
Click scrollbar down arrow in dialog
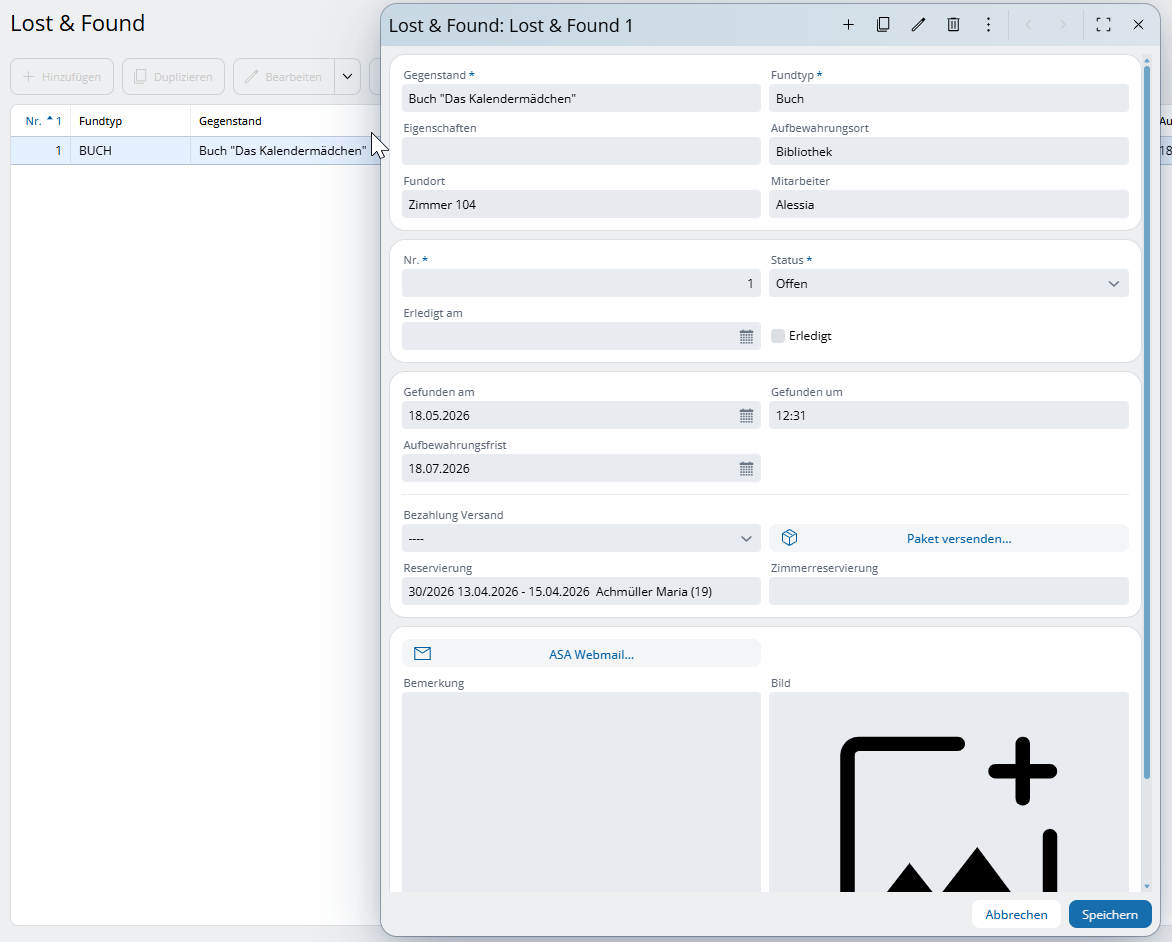1147,887
